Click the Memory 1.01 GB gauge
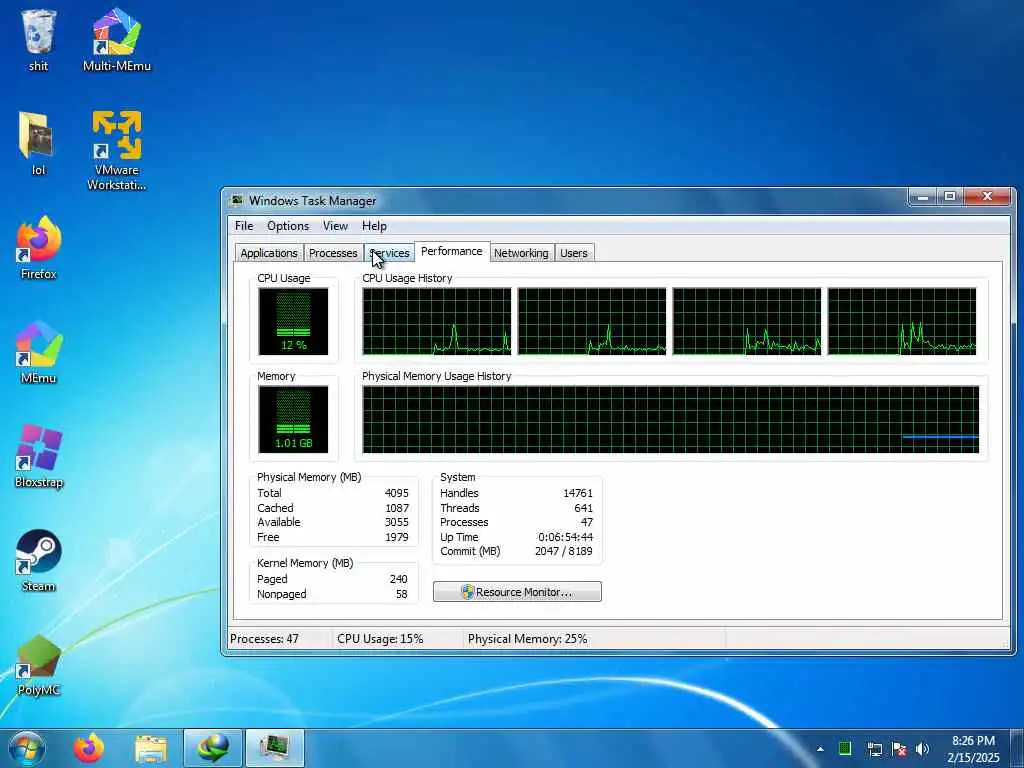 point(293,419)
